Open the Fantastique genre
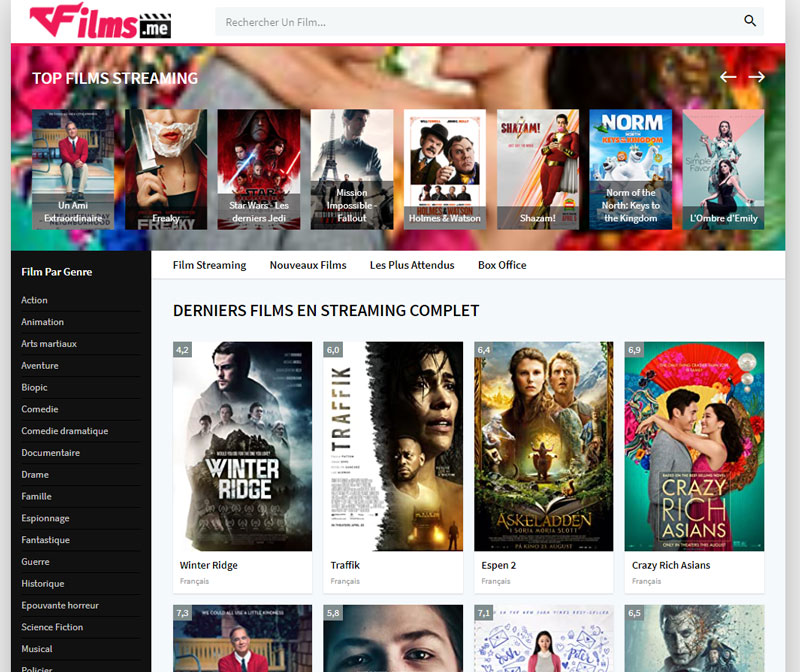The width and height of the screenshot is (800, 672). [x=45, y=540]
